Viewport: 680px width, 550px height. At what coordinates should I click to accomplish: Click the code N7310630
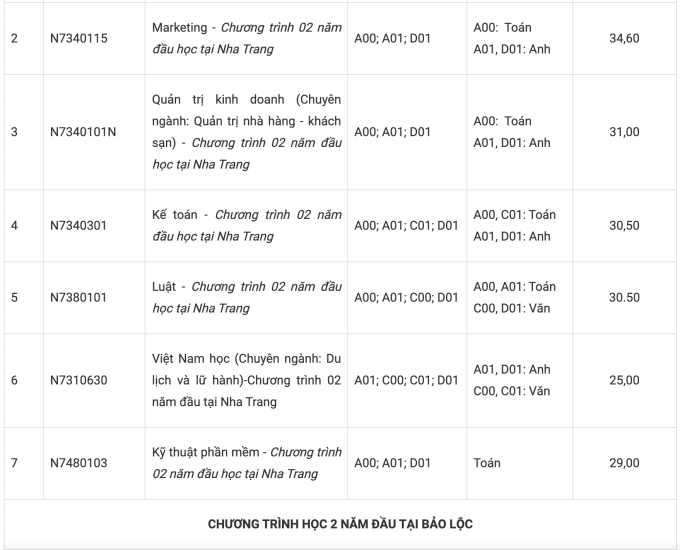coord(79,381)
